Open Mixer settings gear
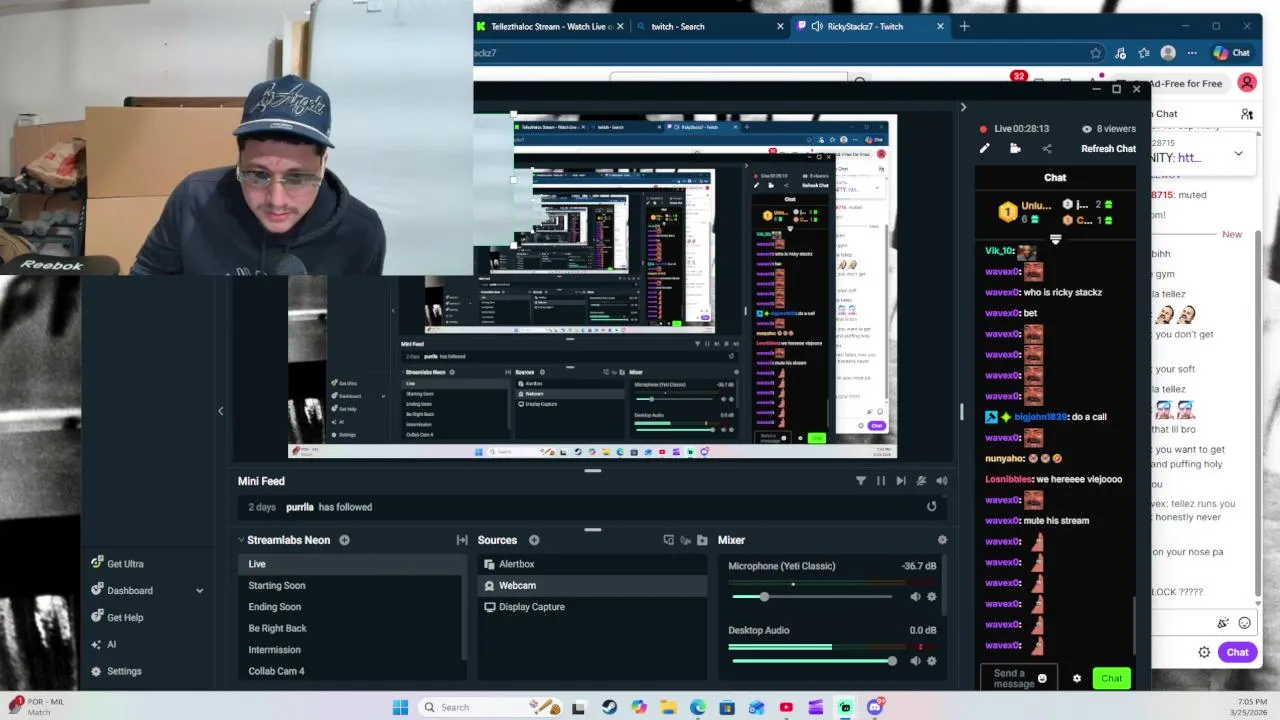Viewport: 1280px width, 720px height. click(x=942, y=540)
